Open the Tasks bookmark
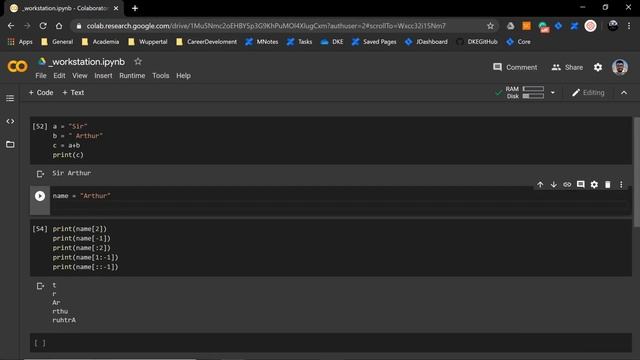 [299, 42]
